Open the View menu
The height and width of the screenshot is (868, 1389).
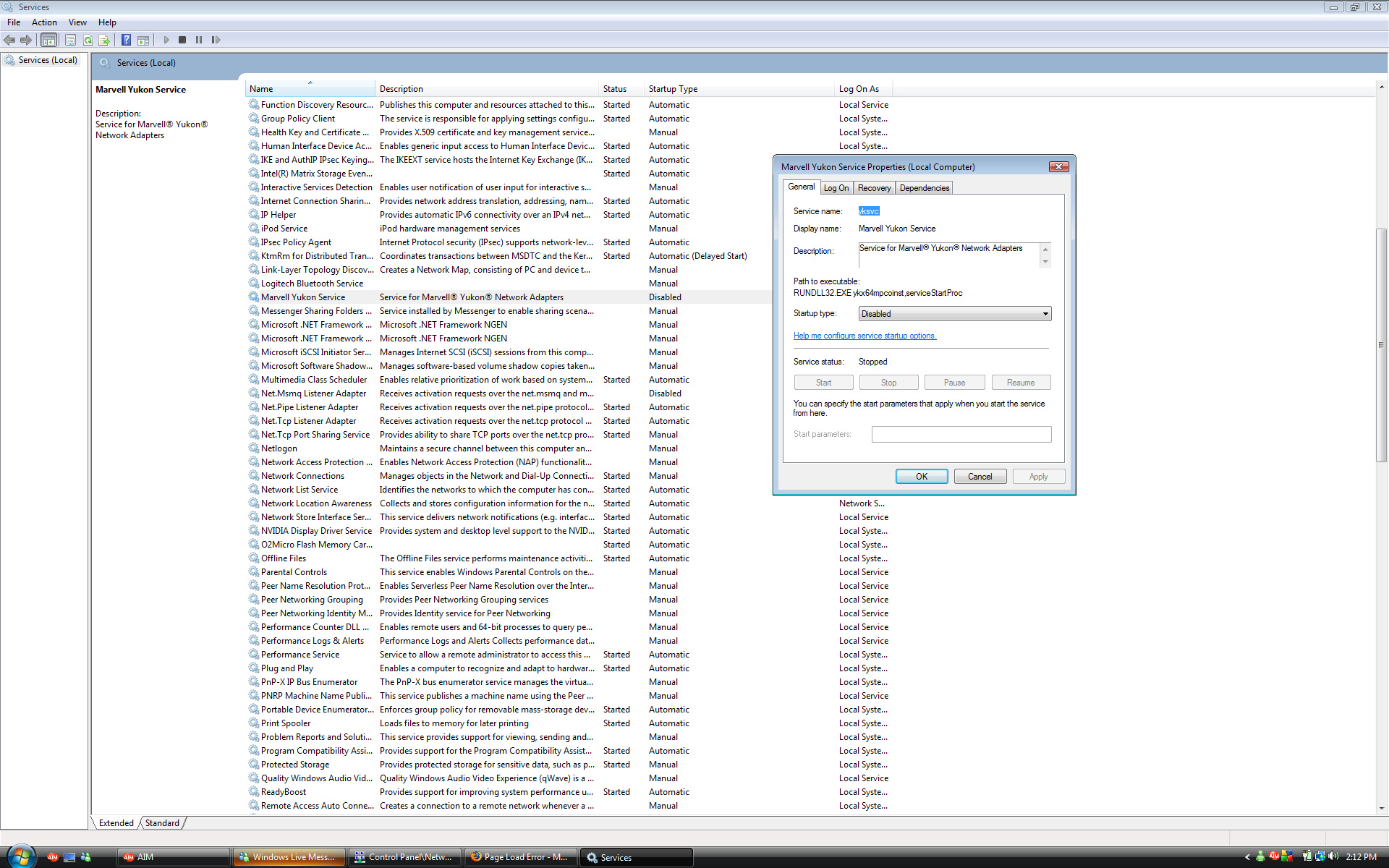point(77,22)
